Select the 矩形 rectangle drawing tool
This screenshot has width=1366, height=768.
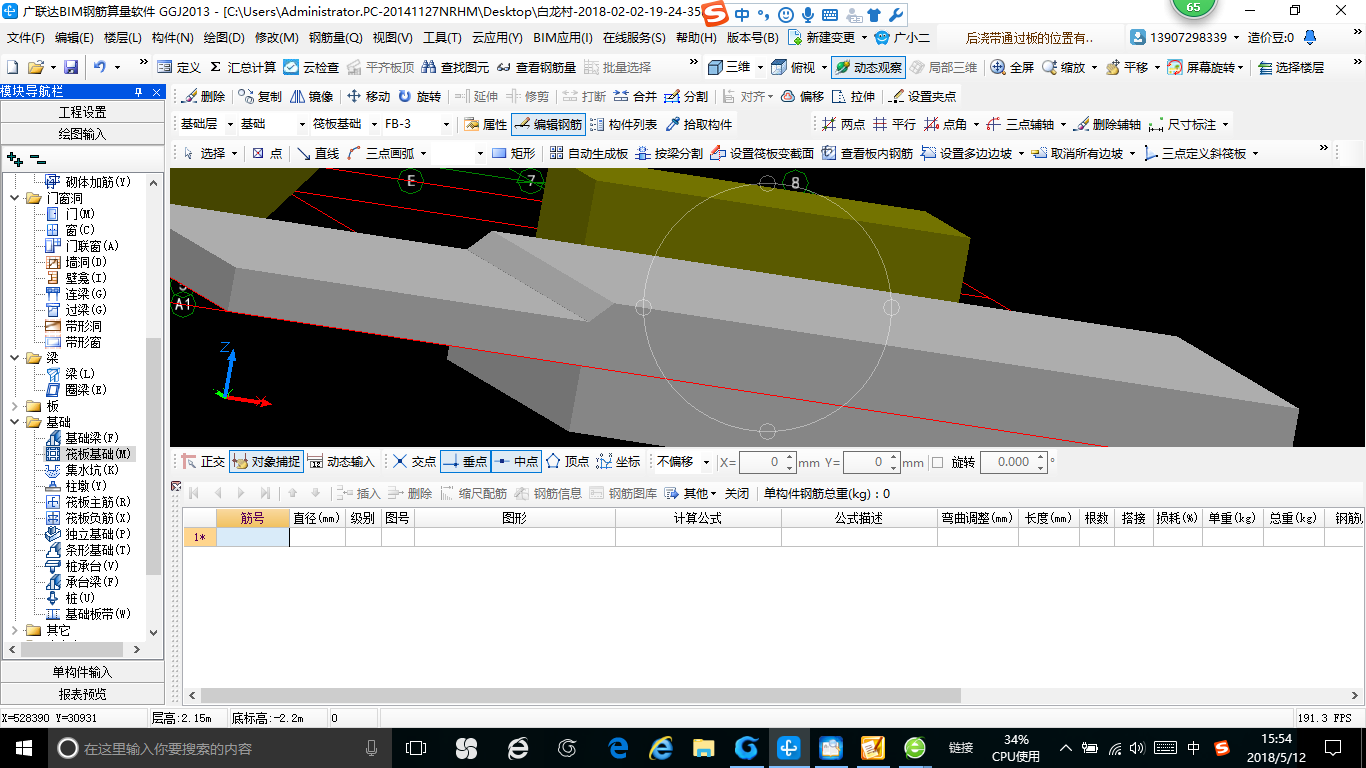click(x=514, y=153)
